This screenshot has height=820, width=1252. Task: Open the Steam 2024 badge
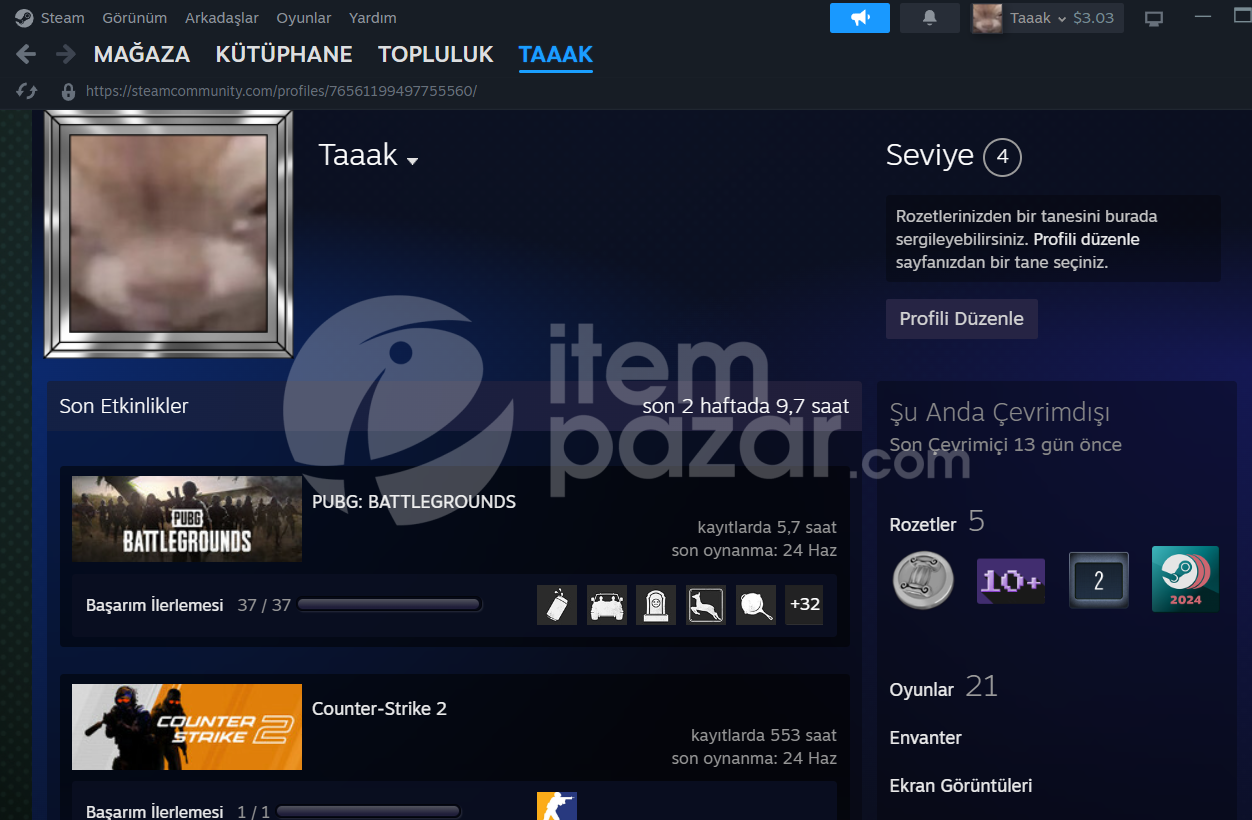tap(1185, 579)
